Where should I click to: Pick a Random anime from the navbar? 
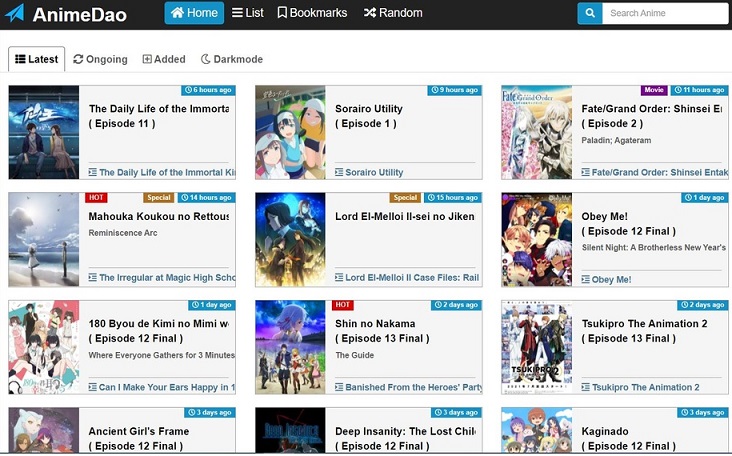(393, 13)
